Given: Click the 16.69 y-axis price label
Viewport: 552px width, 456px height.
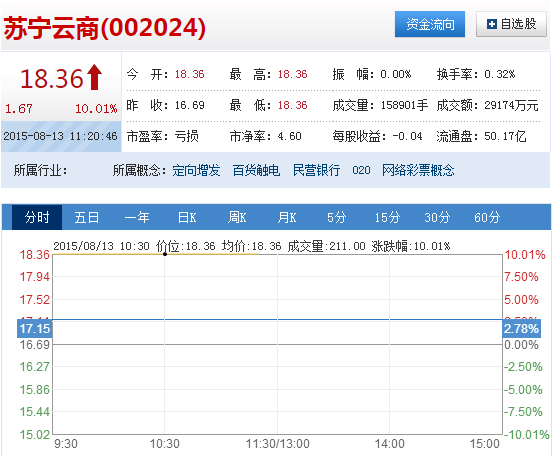Looking at the screenshot, I should (x=34, y=345).
